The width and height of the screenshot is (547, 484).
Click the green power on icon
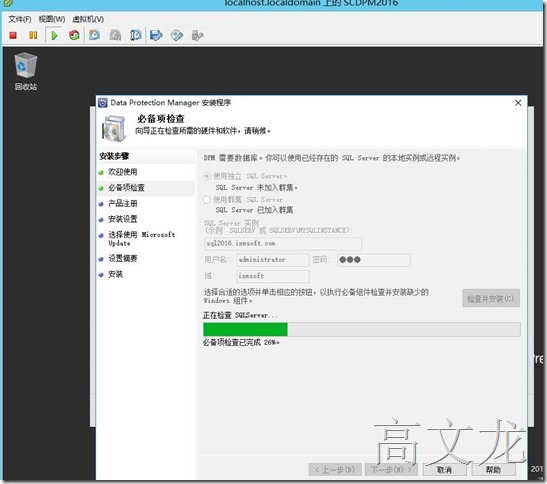(x=54, y=35)
